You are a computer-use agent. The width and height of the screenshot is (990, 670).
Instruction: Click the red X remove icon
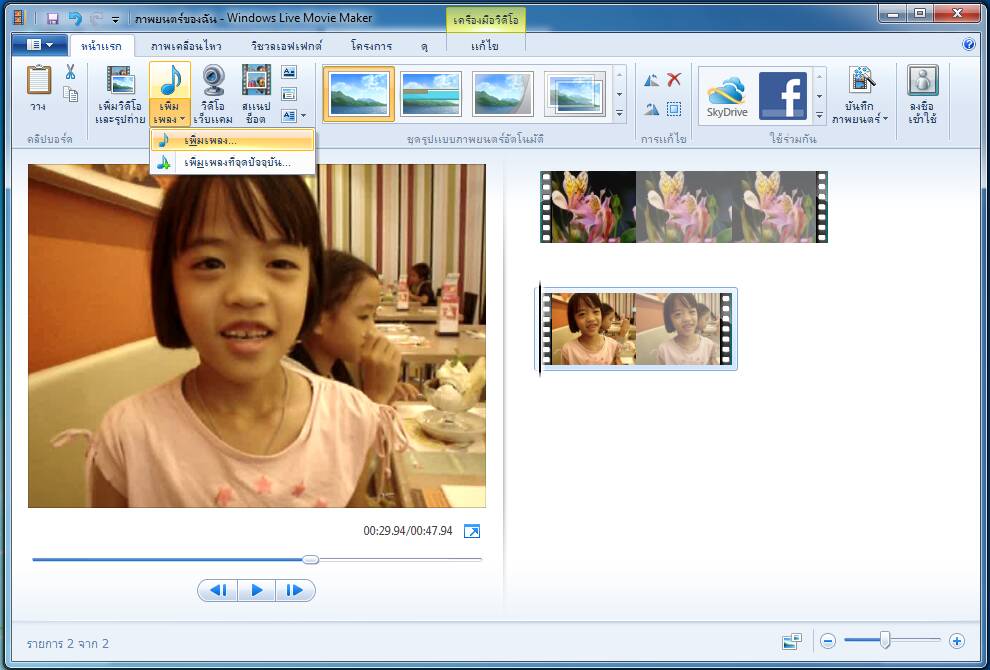[674, 80]
